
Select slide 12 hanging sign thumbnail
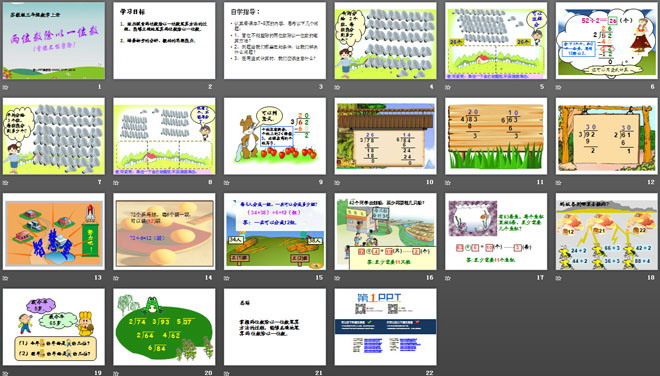click(x=607, y=136)
